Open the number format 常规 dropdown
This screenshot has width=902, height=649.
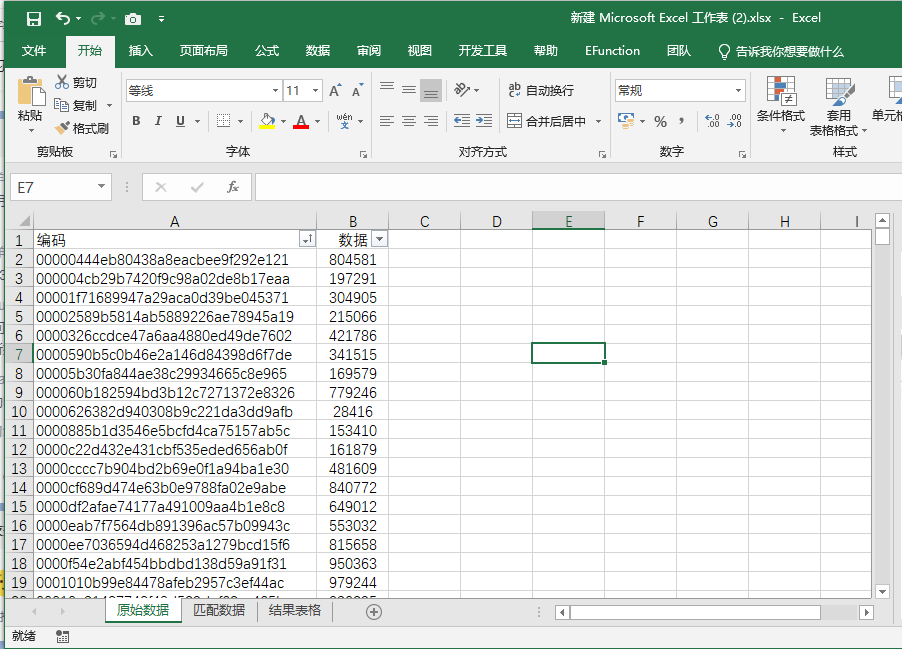(738, 90)
